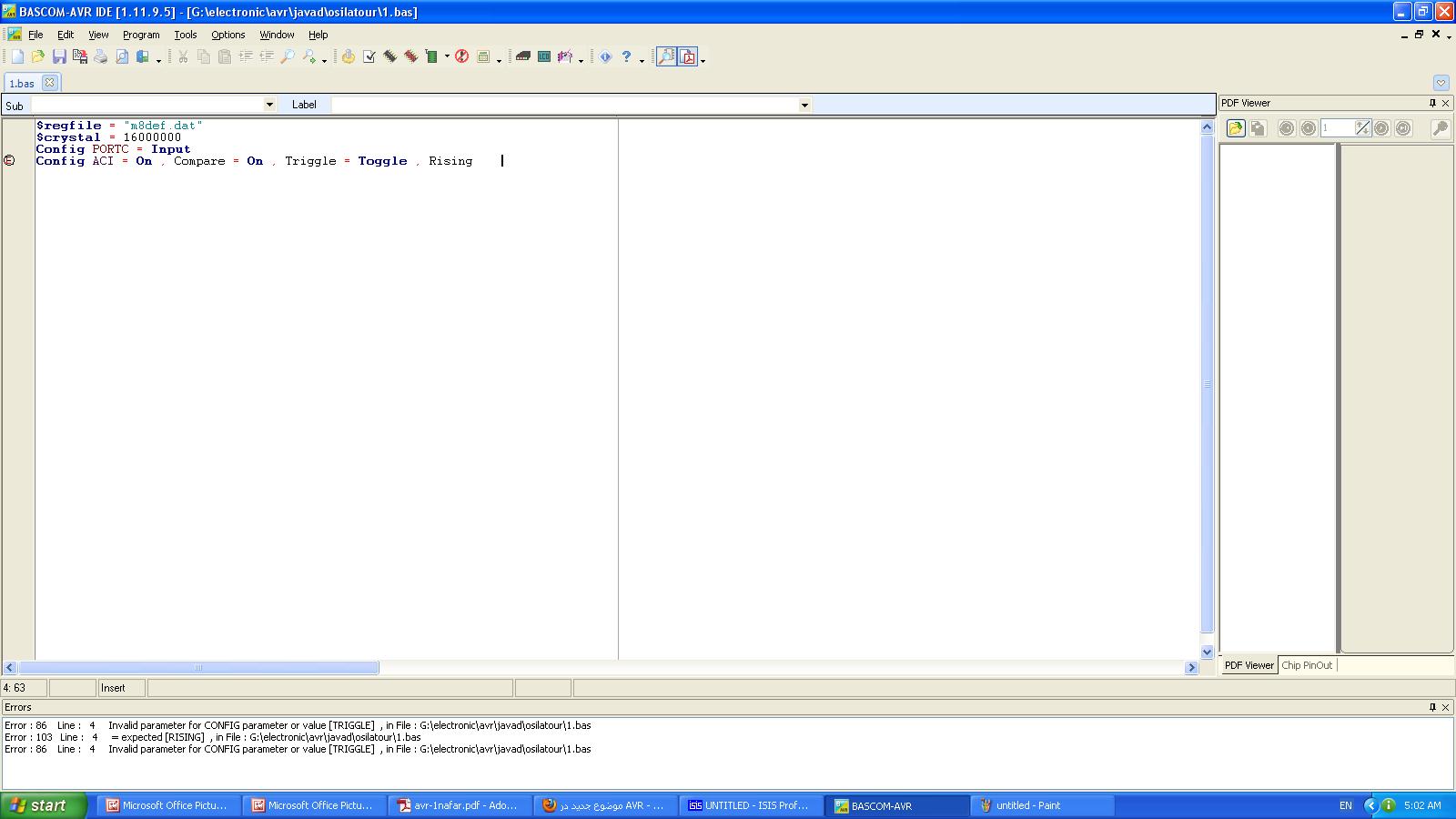Pin the PDF Viewer panel
The height and width of the screenshot is (819, 1456).
(1432, 103)
